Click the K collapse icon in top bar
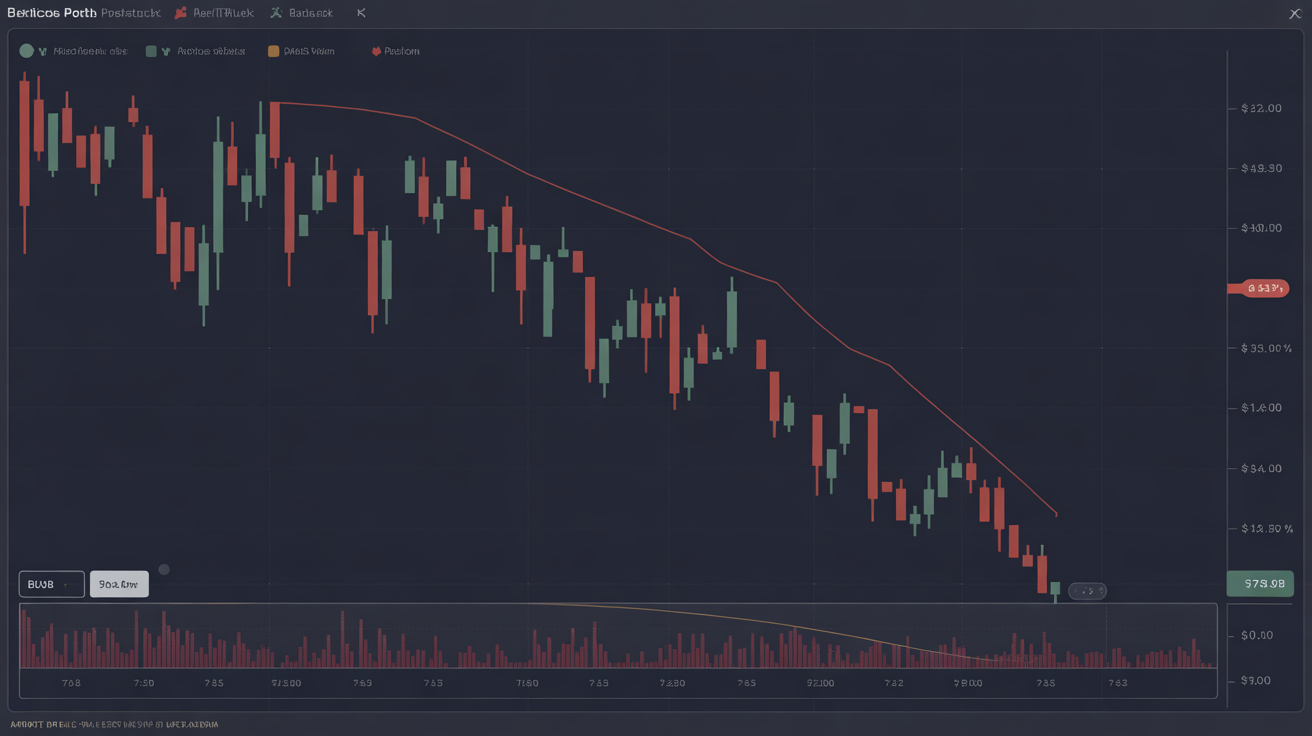This screenshot has height=736, width=1312. click(x=361, y=13)
